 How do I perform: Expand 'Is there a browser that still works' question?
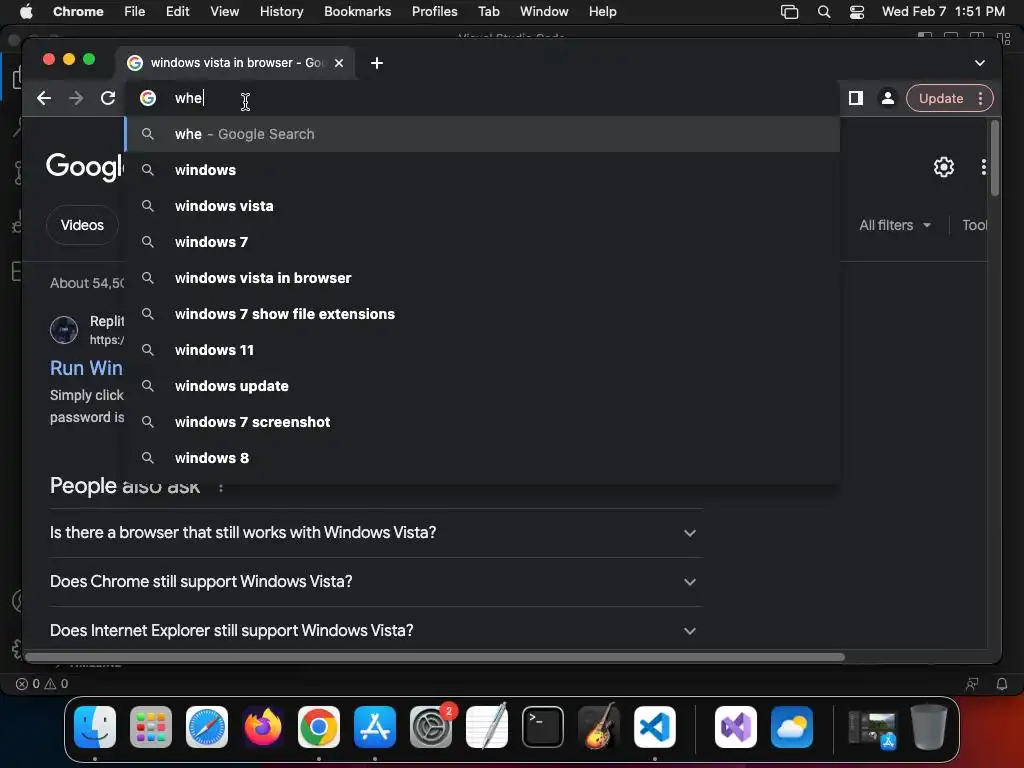click(x=374, y=532)
